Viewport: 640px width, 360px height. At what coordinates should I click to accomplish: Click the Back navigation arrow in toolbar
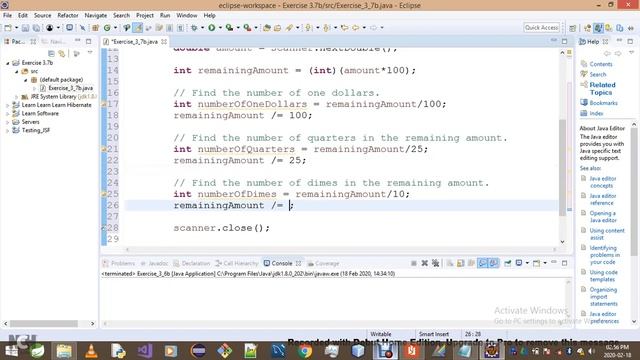[356, 28]
